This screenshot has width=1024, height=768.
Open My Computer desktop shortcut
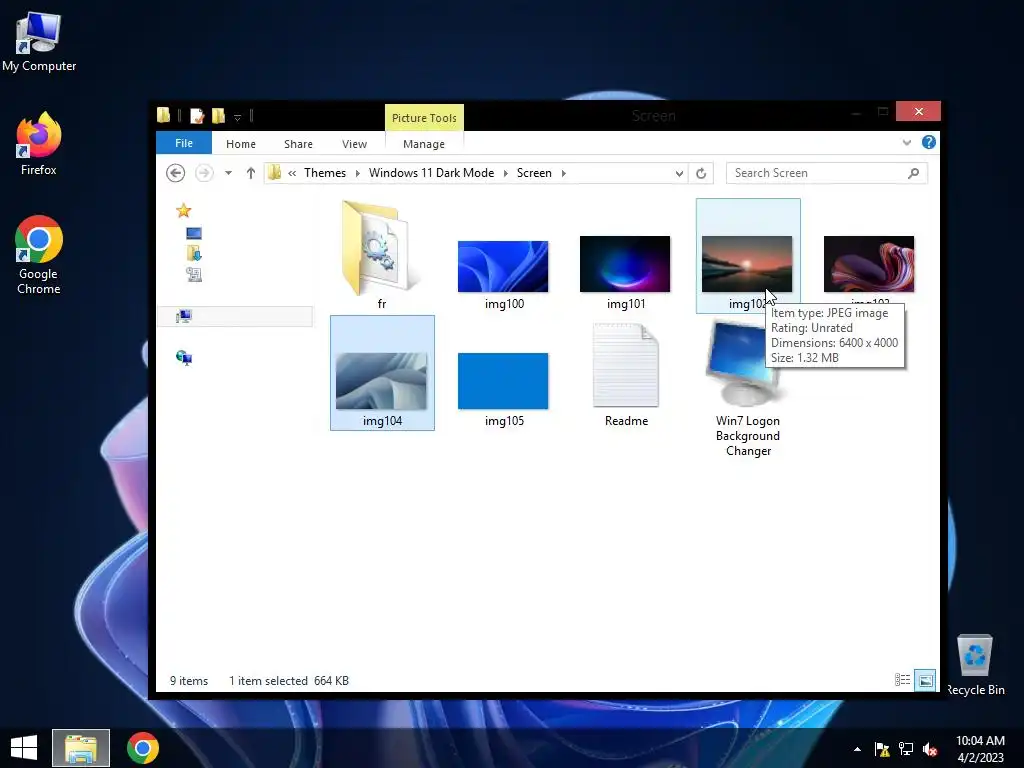[39, 42]
